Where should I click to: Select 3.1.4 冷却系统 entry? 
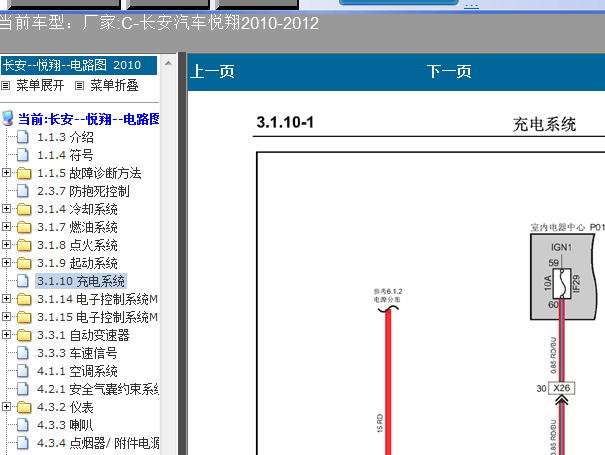tap(77, 209)
